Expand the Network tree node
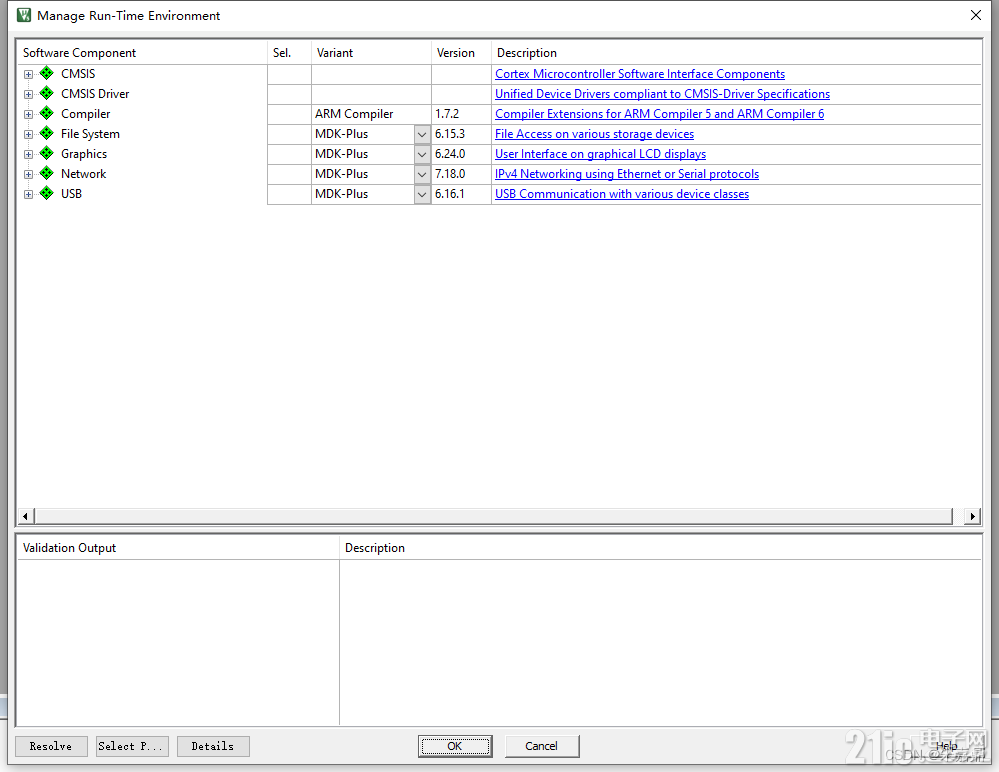Screen dimensions: 999x772 click(x=28, y=175)
